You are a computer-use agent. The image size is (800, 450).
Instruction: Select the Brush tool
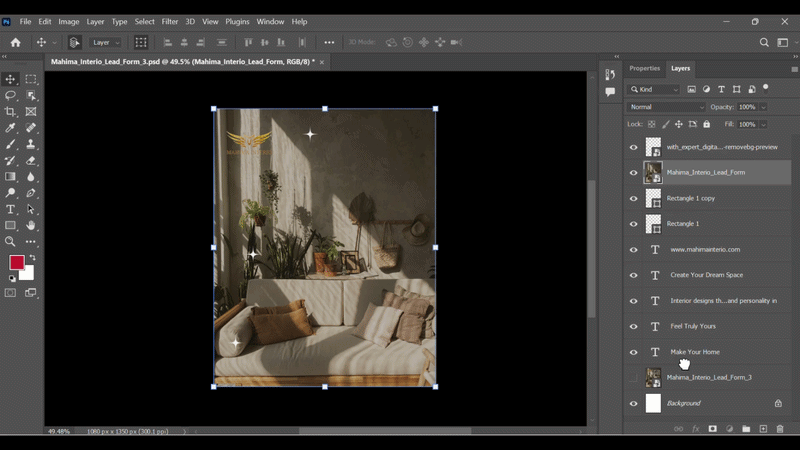[11, 144]
